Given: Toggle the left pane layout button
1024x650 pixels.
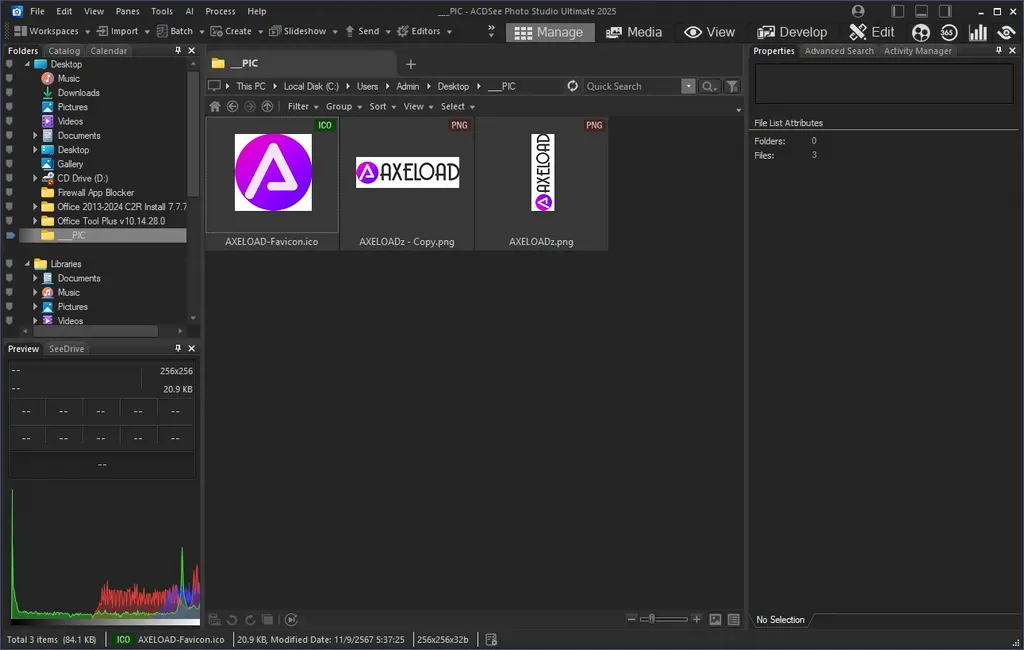Looking at the screenshot, I should point(898,11).
